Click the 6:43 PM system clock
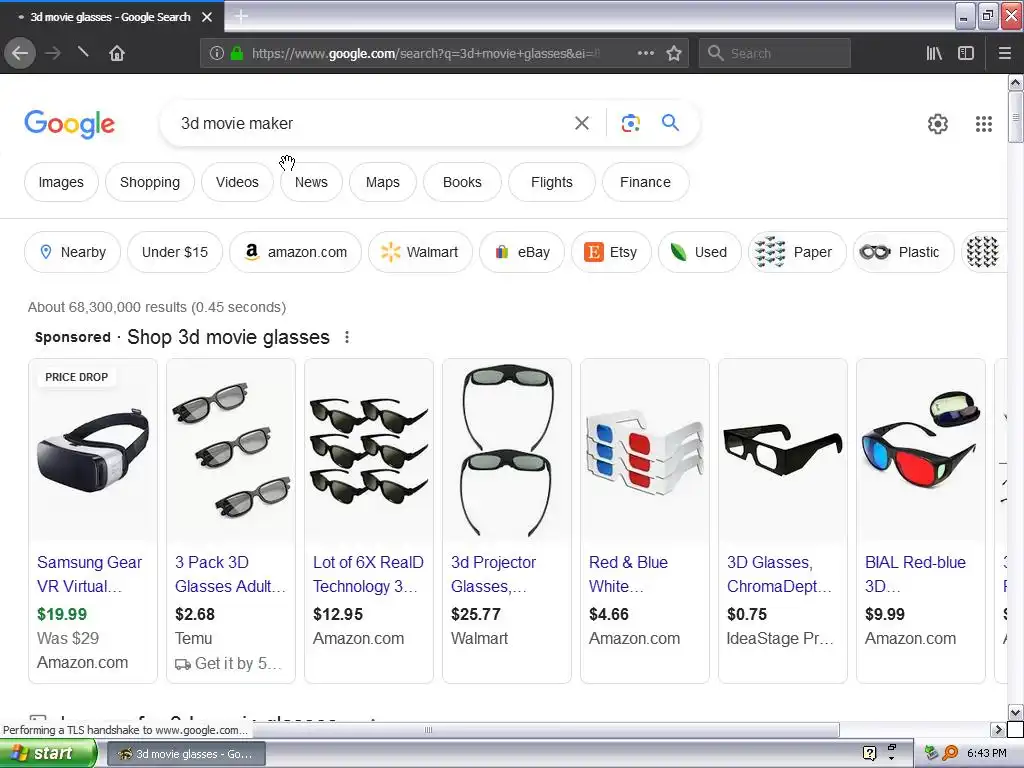 pyautogui.click(x=986, y=753)
